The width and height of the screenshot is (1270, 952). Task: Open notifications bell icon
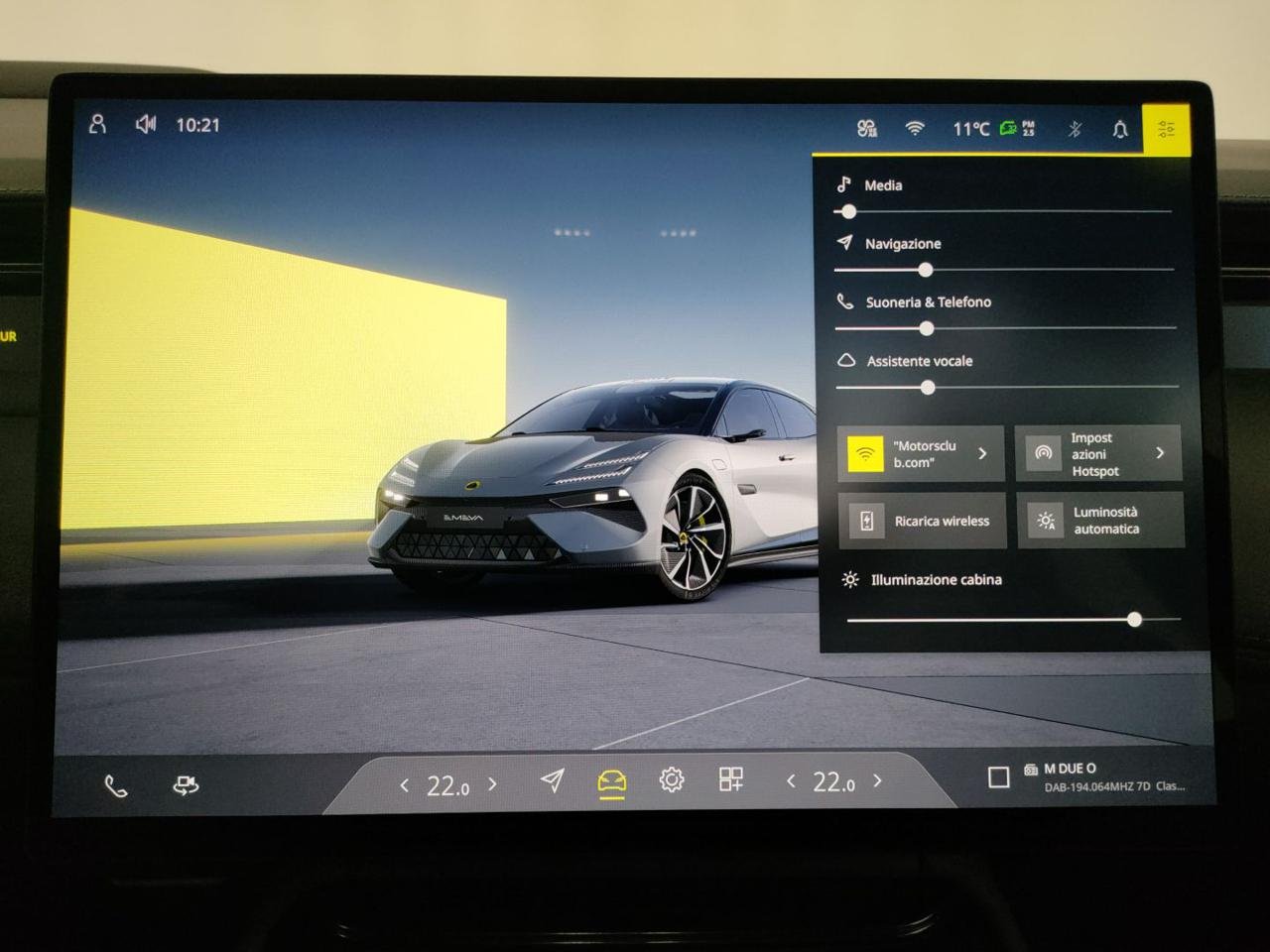[x=1120, y=129]
